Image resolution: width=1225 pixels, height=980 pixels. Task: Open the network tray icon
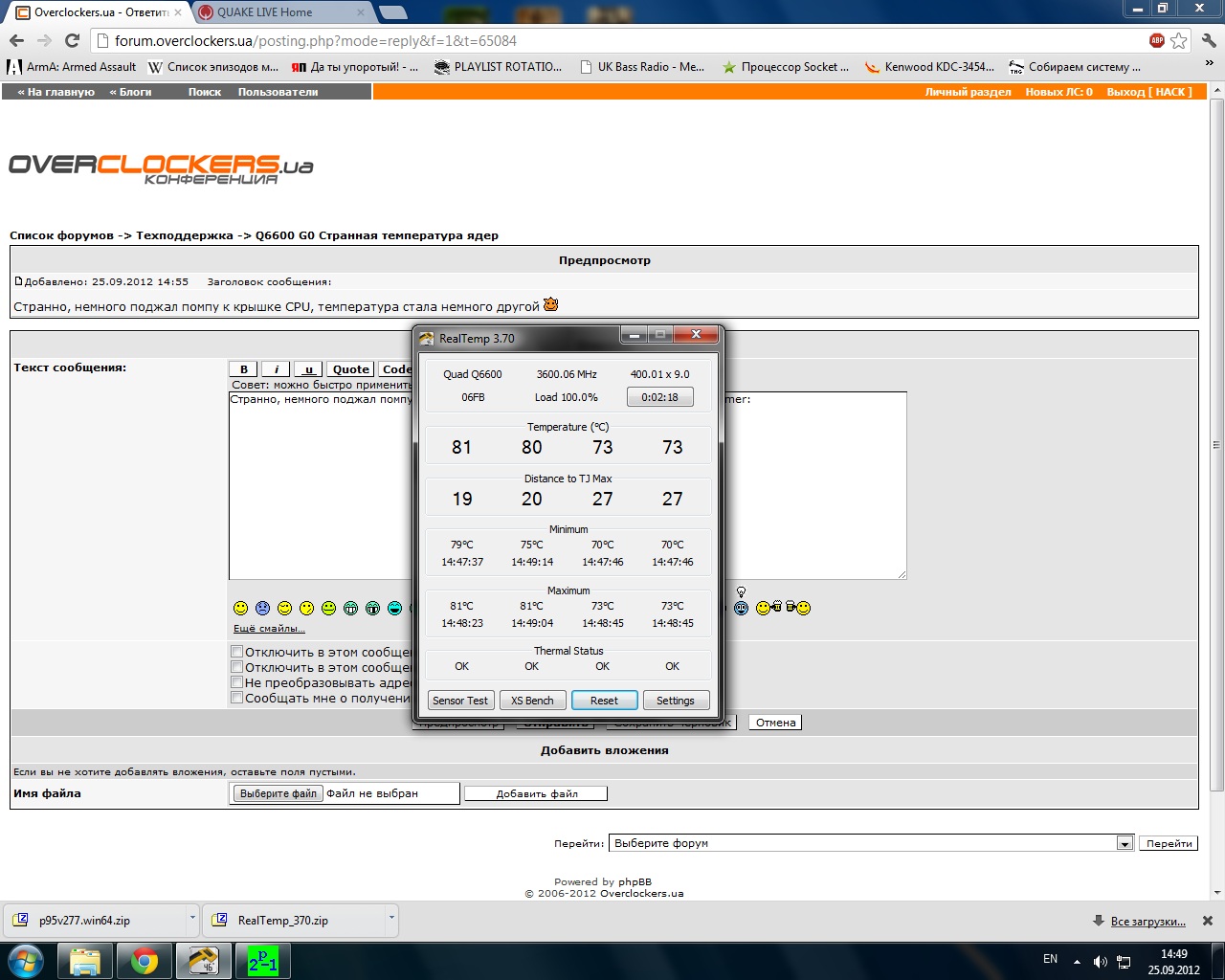(1125, 961)
